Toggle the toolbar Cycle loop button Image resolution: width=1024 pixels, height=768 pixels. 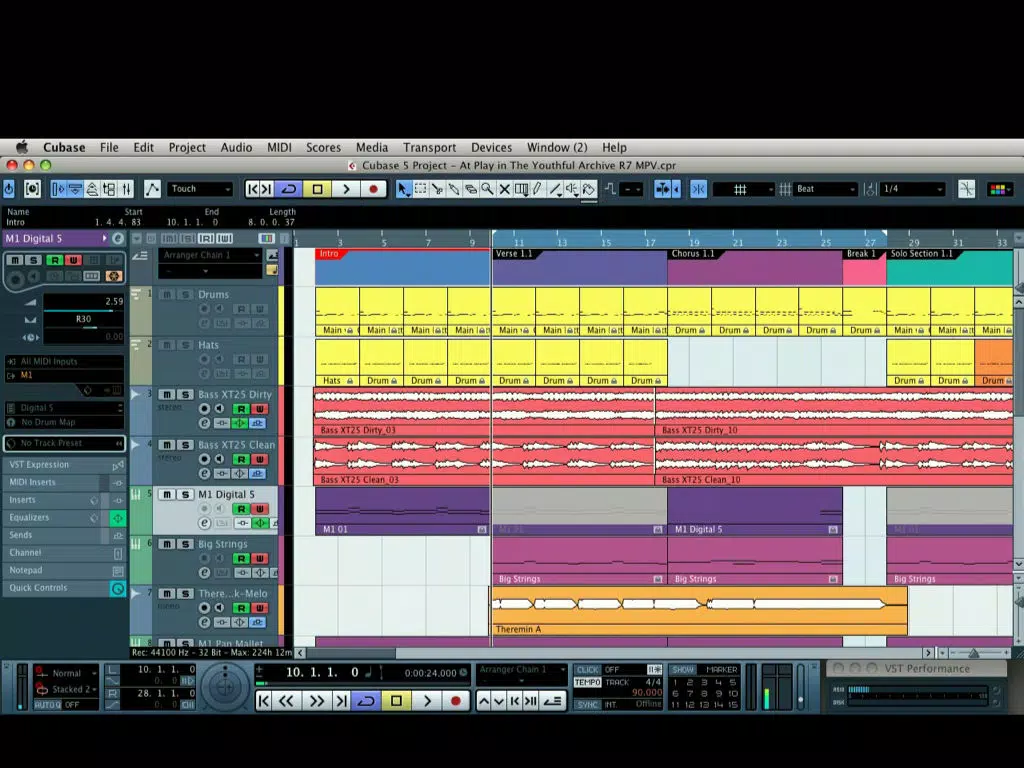pyautogui.click(x=289, y=189)
